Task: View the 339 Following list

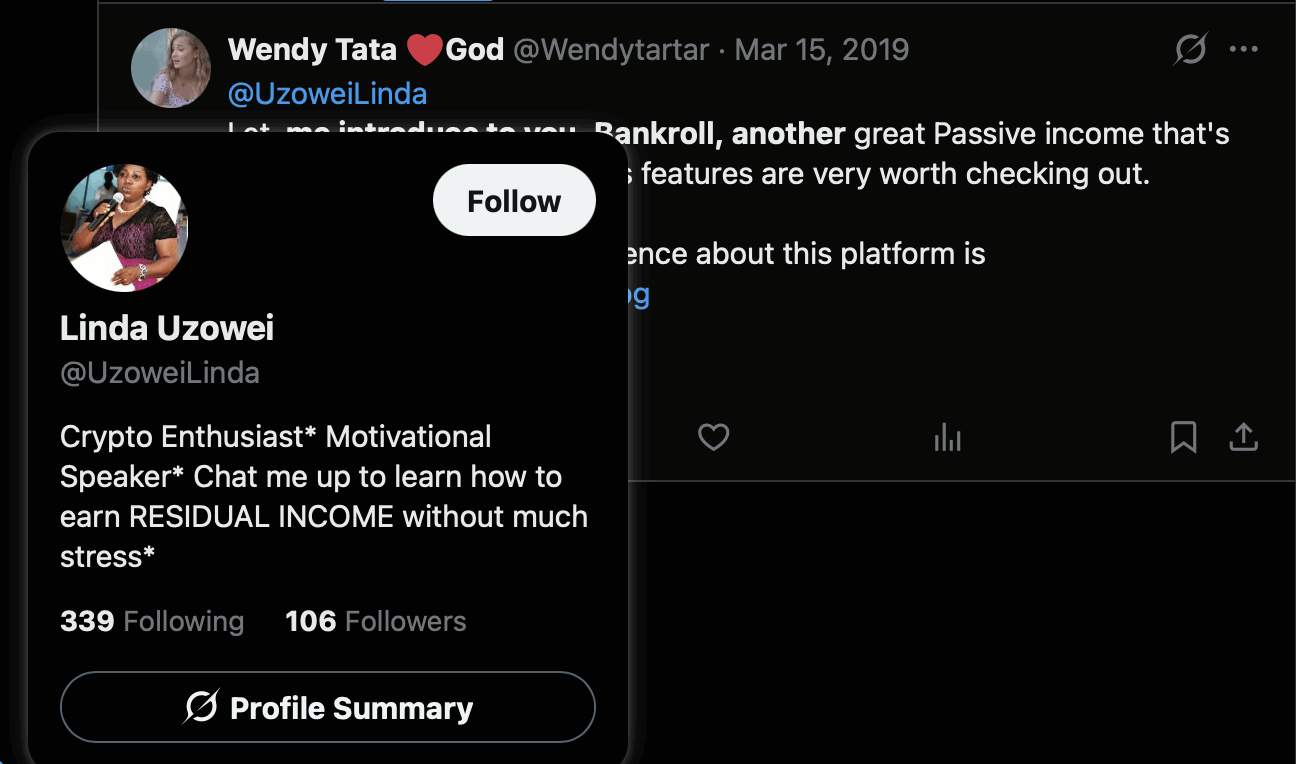Action: click(x=152, y=621)
